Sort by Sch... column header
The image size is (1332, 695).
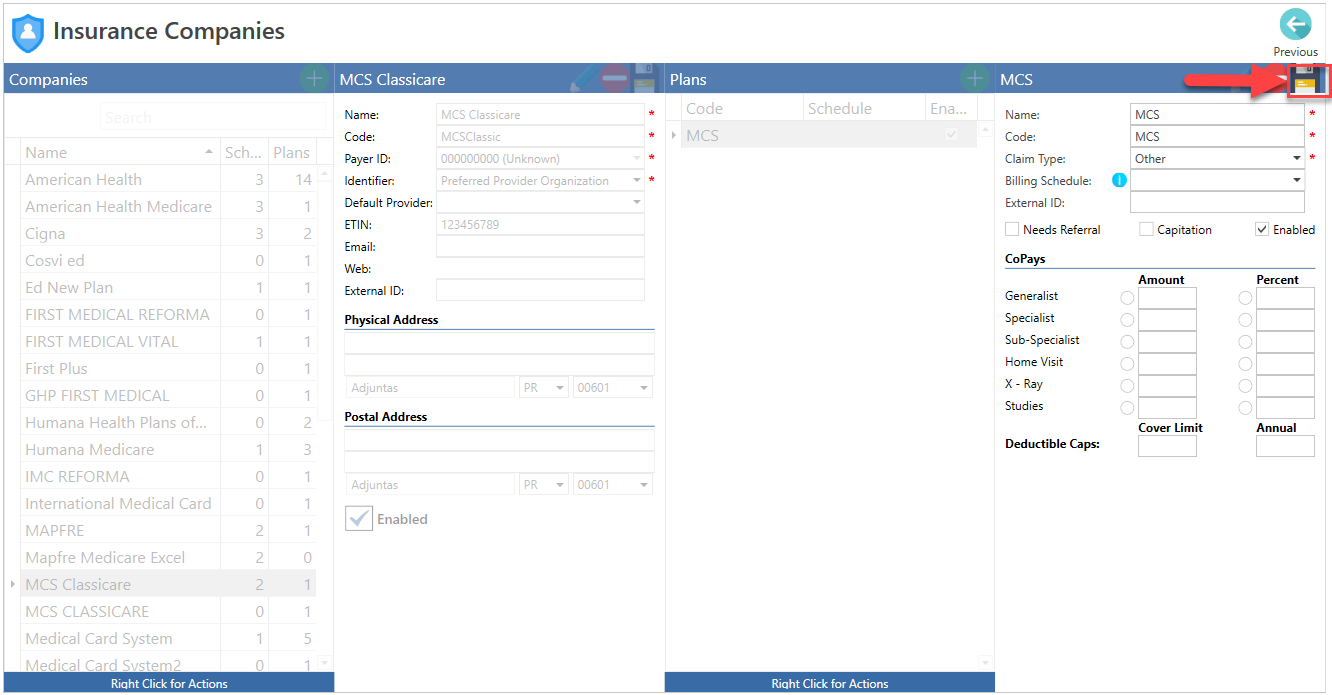coord(244,152)
